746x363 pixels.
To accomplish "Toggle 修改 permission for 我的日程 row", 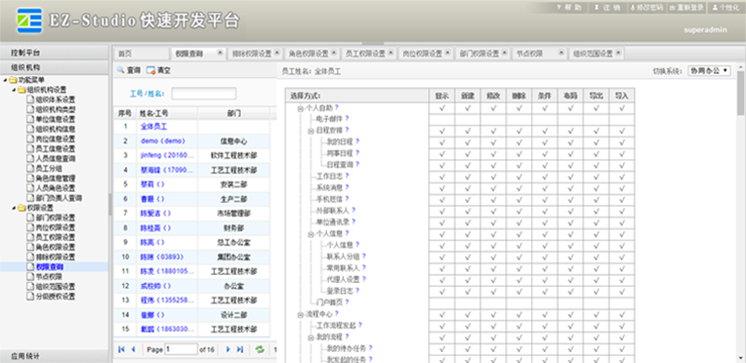I will click(493, 142).
